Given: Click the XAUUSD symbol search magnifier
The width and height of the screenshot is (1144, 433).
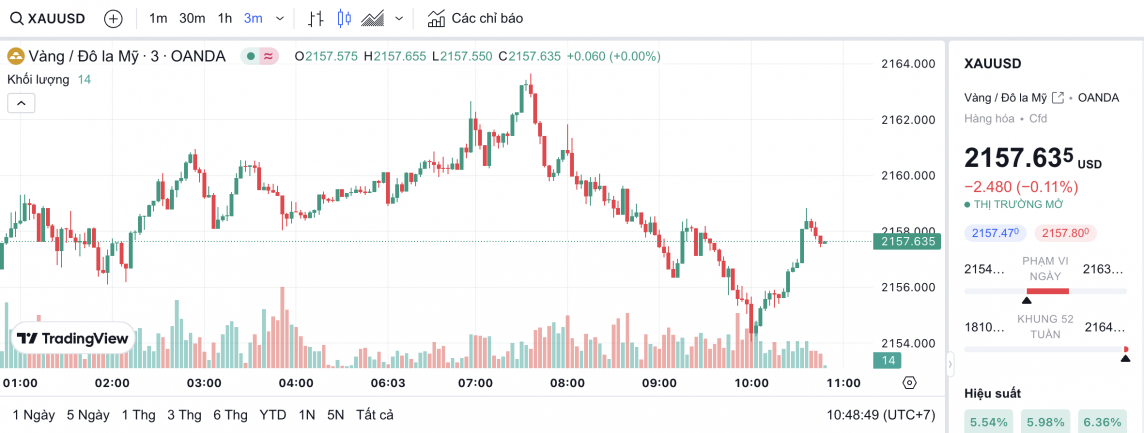Looking at the screenshot, I should (x=16, y=18).
